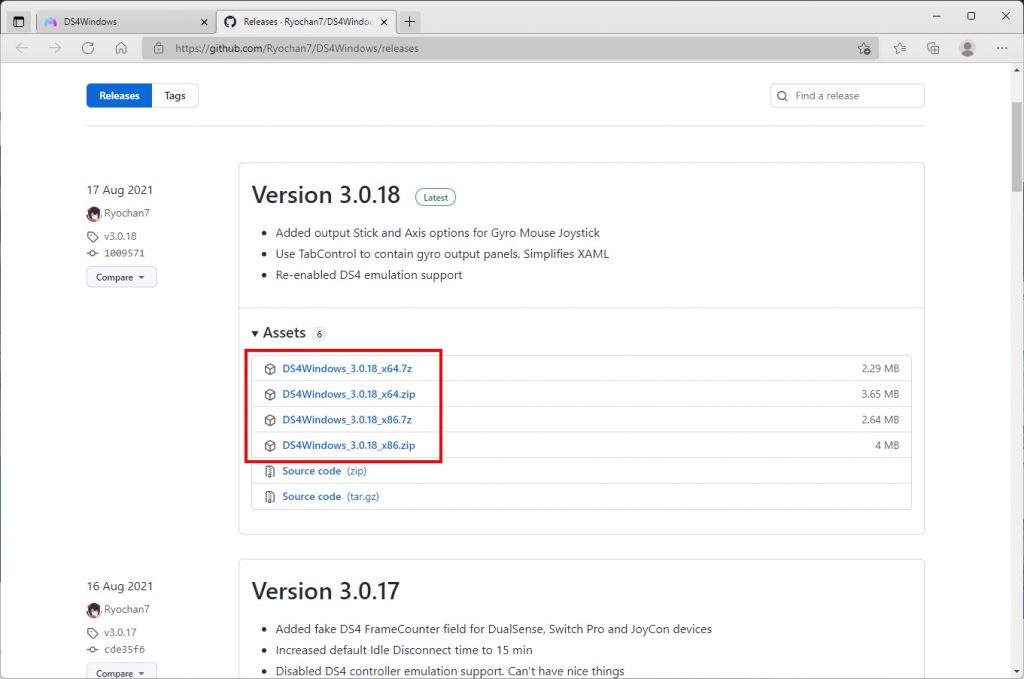Click the Latest badge
Viewport: 1024px width, 679px height.
(436, 197)
